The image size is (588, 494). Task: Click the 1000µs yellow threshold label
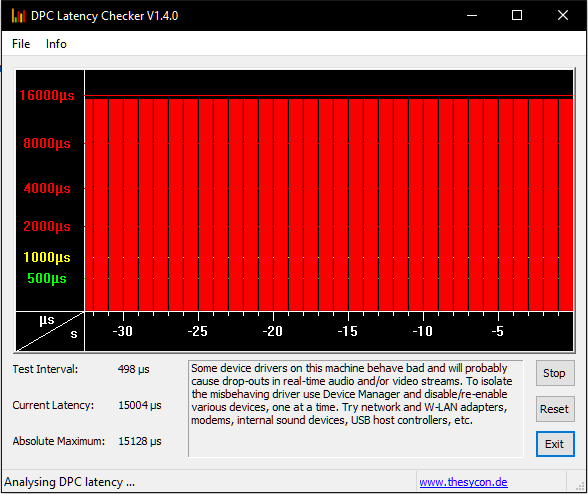[x=47, y=257]
